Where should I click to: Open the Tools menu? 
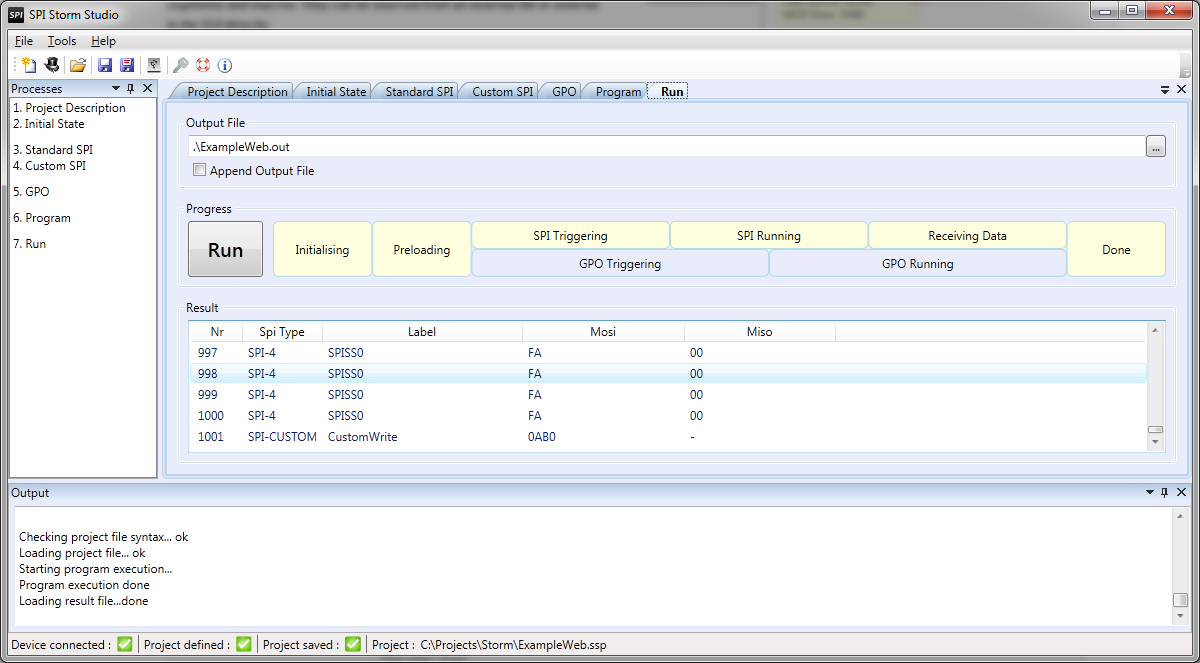click(62, 41)
